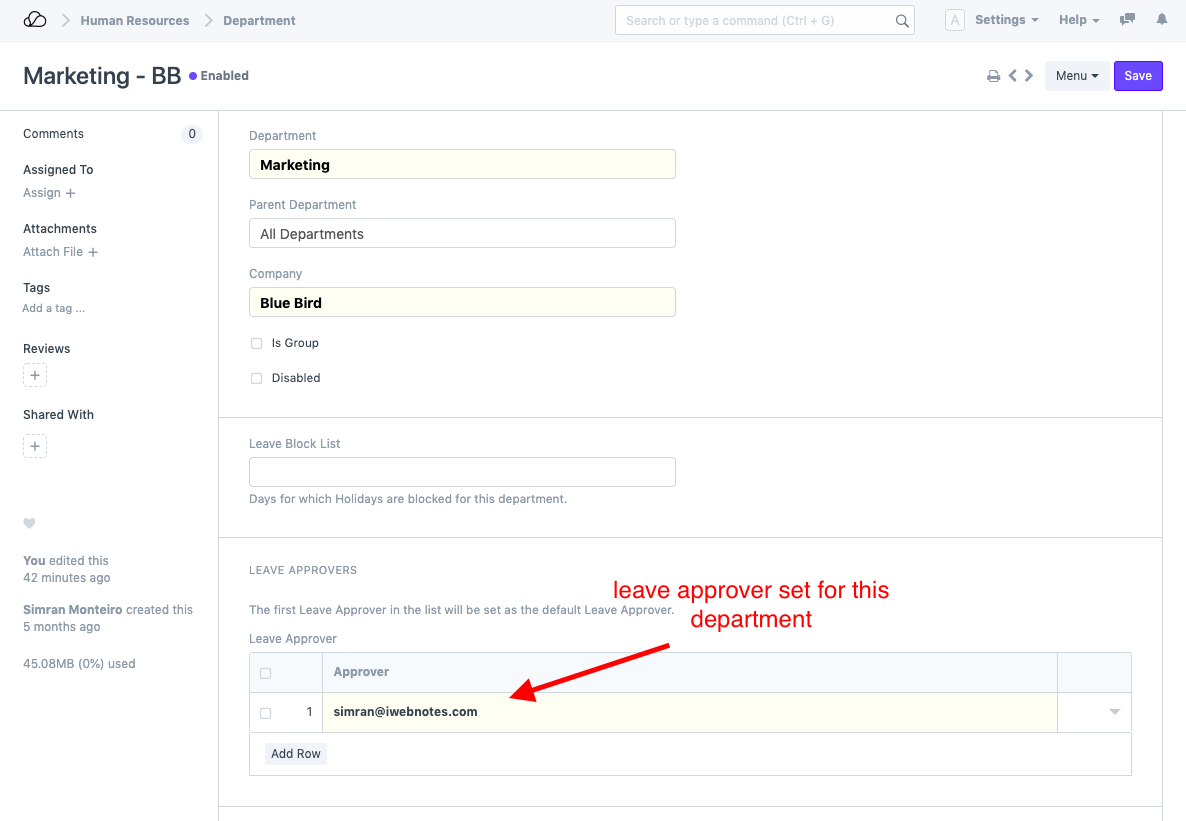The height and width of the screenshot is (821, 1186).
Task: Click Add Row under Leave Approver
Action: click(296, 754)
